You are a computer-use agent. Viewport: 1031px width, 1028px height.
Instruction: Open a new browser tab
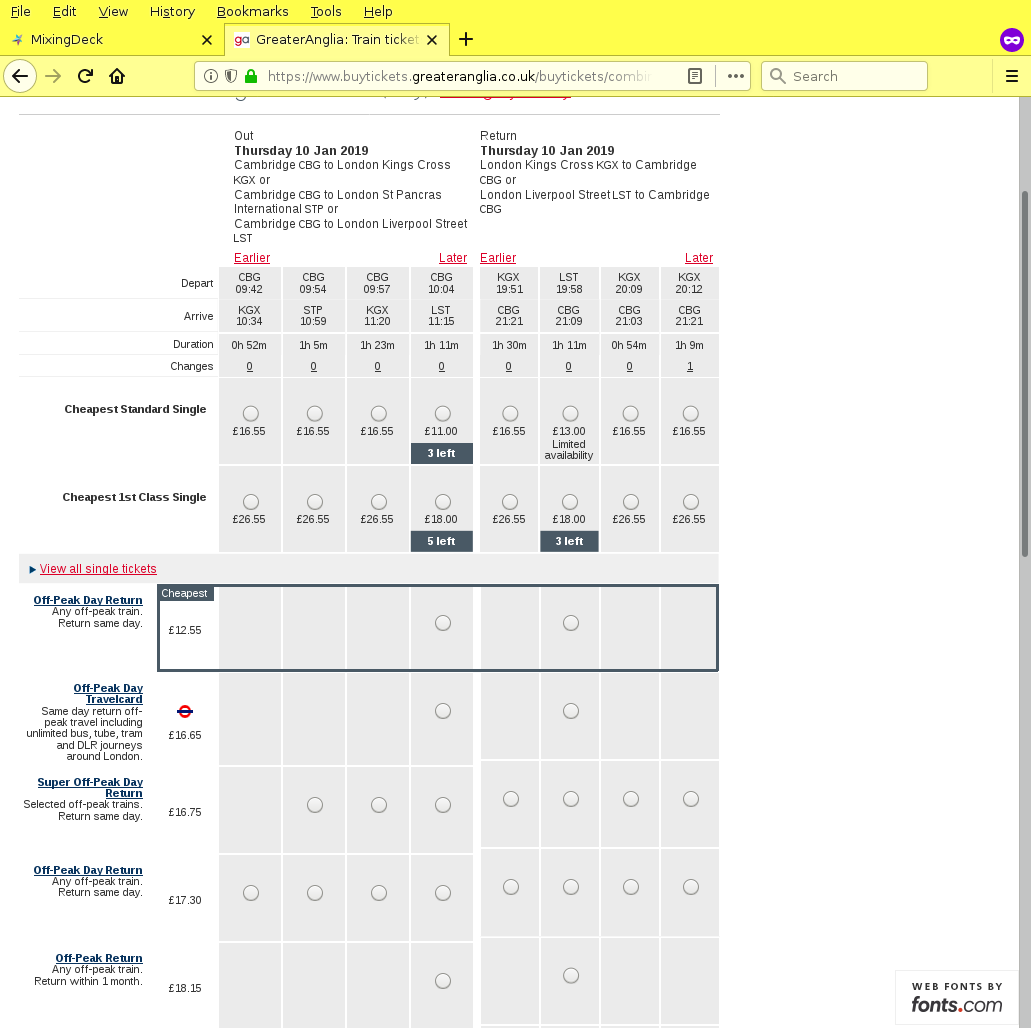pos(466,39)
